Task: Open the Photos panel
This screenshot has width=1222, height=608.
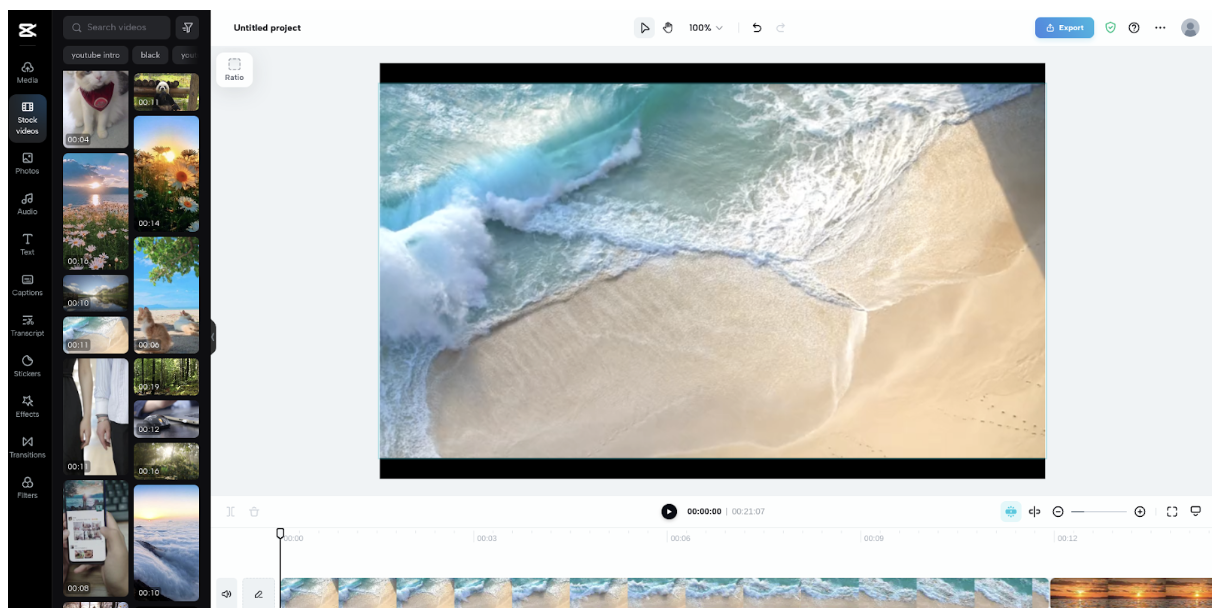Action: coord(27,163)
